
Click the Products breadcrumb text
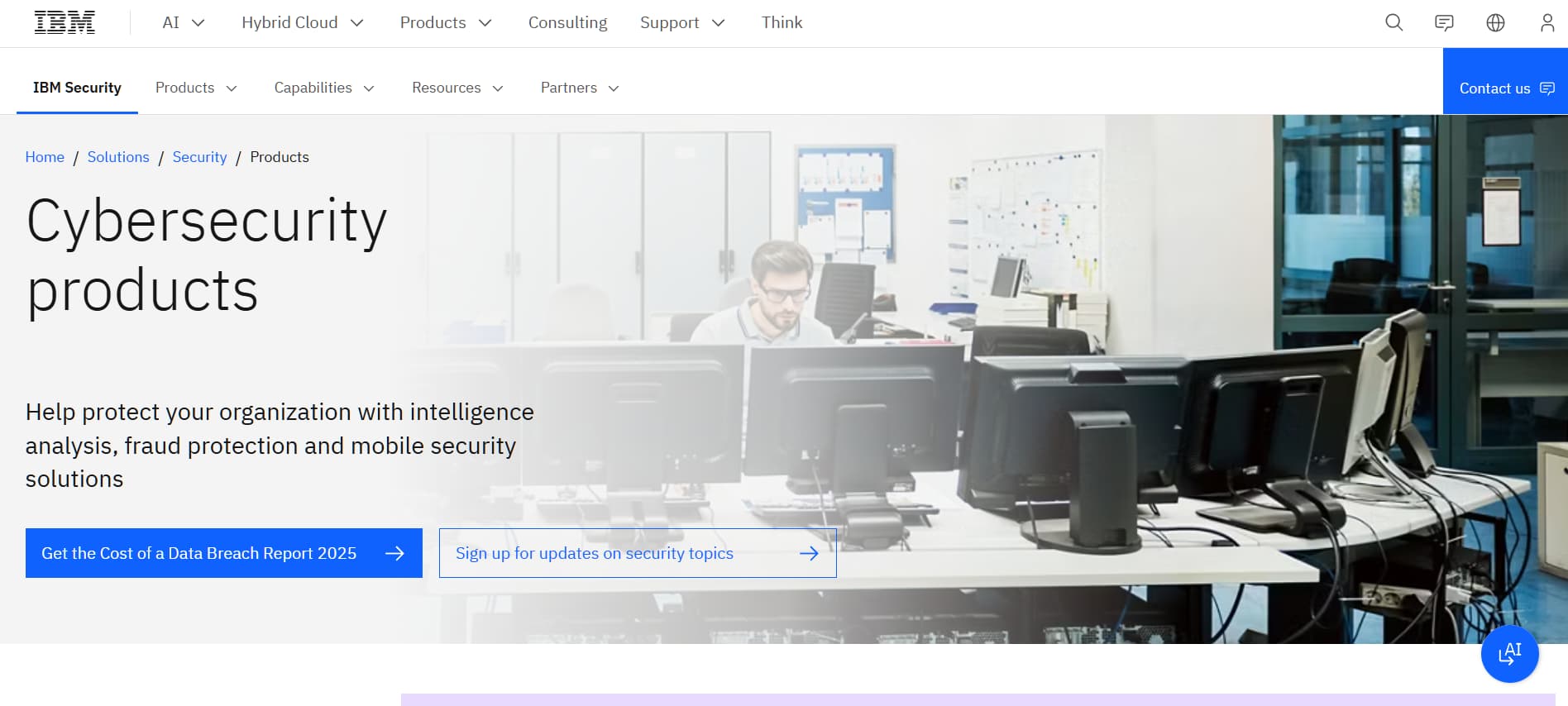click(x=280, y=157)
